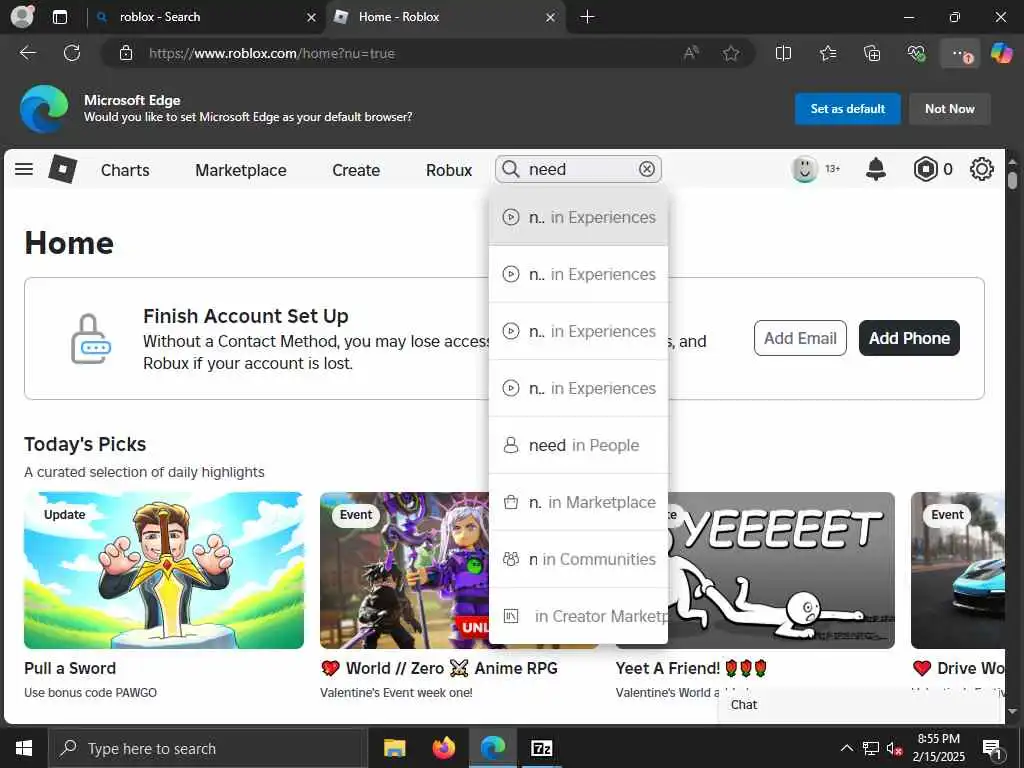
Task: Click Set as default button
Action: point(848,109)
